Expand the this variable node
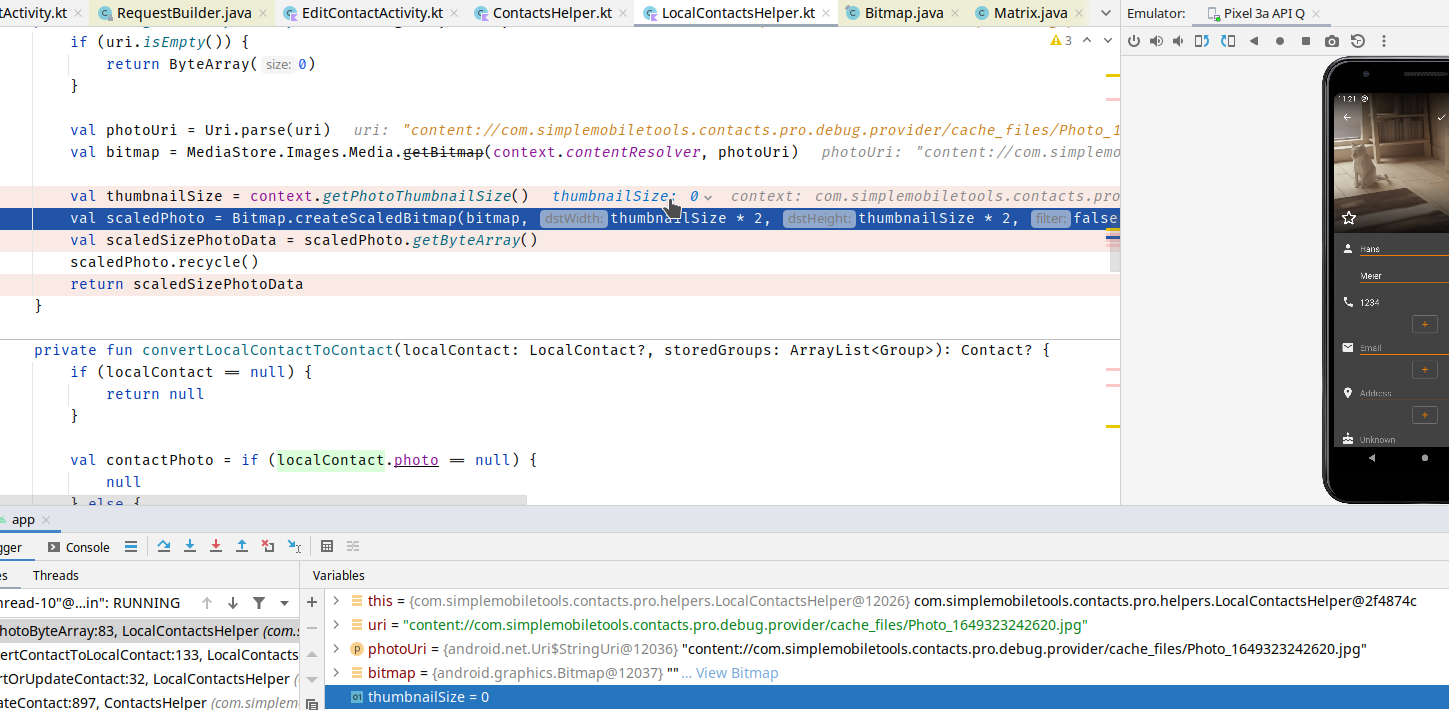Screen dimensions: 1449x710 point(336,601)
